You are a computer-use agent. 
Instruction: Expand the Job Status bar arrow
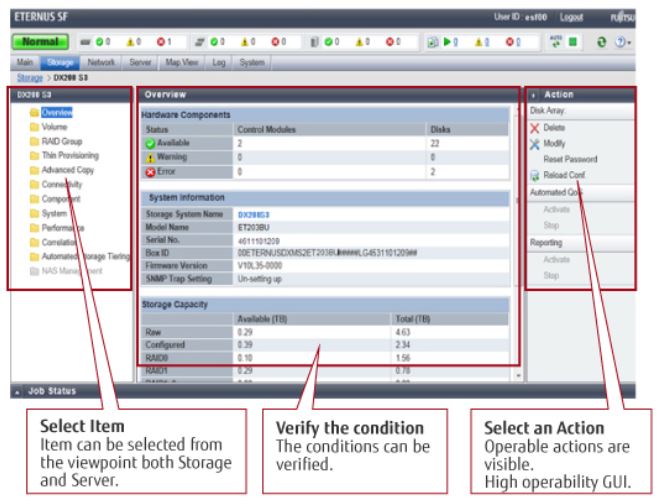[x=17, y=392]
